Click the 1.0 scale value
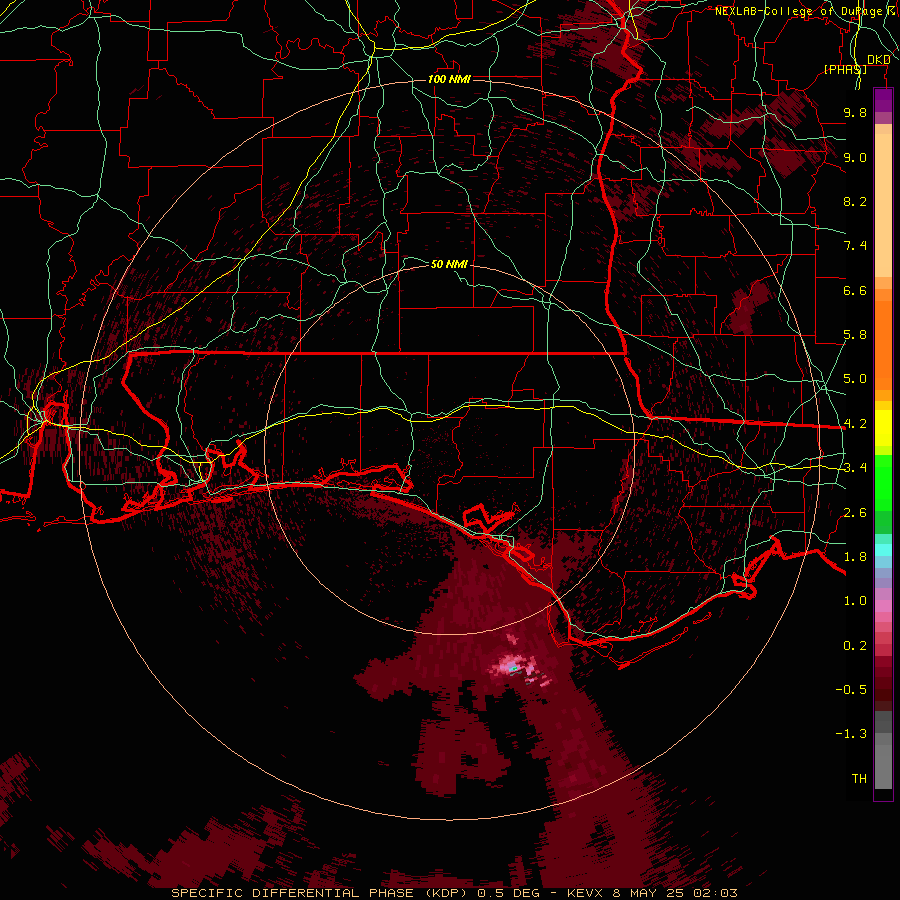Image resolution: width=900 pixels, height=900 pixels. pyautogui.click(x=855, y=601)
